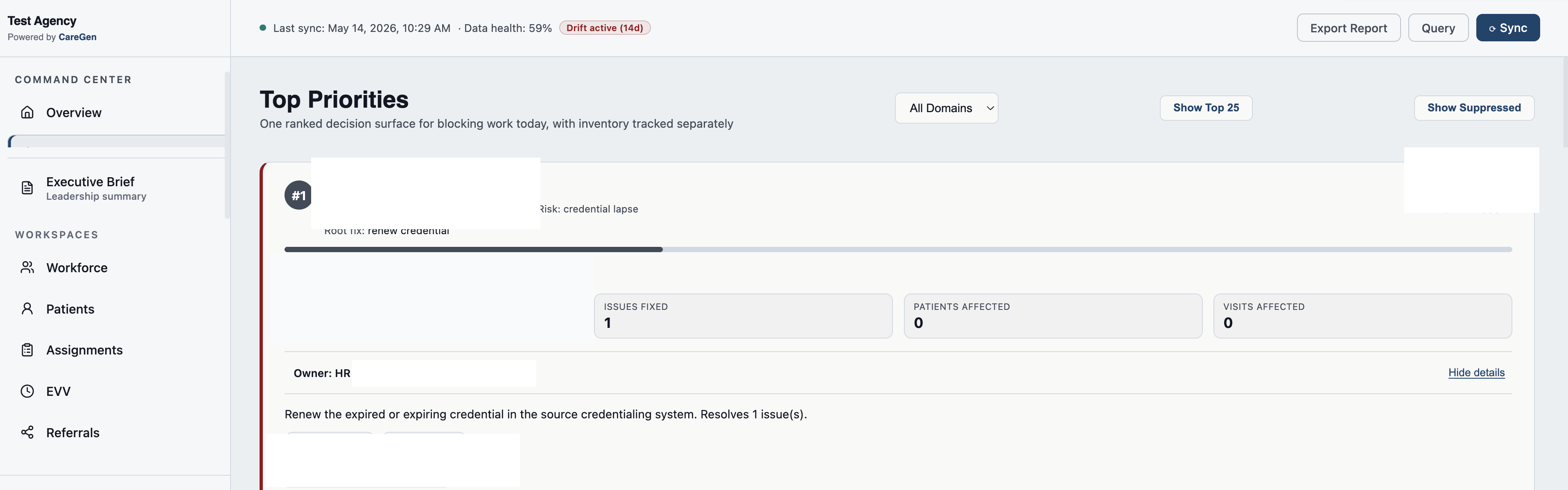Image resolution: width=1568 pixels, height=490 pixels.
Task: Click the 'Risk: credential lapse' text
Action: 589,209
